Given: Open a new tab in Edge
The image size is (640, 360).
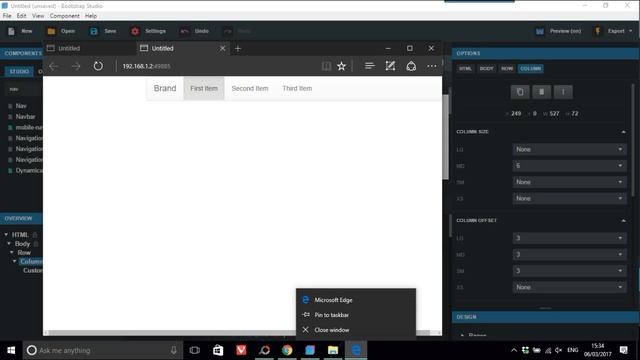Looking at the screenshot, I should point(238,49).
